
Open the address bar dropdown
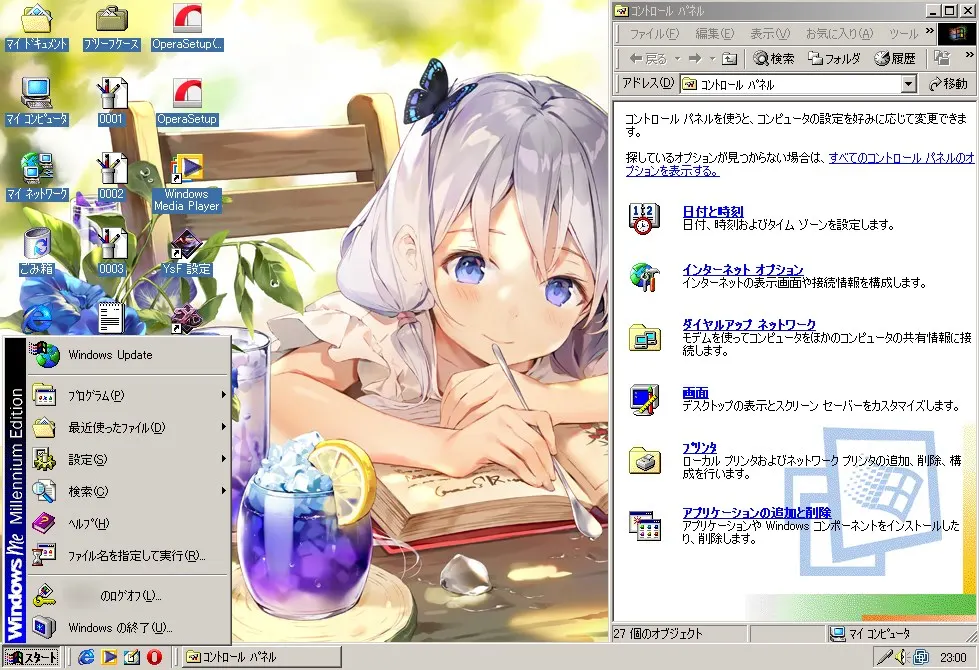[909, 84]
